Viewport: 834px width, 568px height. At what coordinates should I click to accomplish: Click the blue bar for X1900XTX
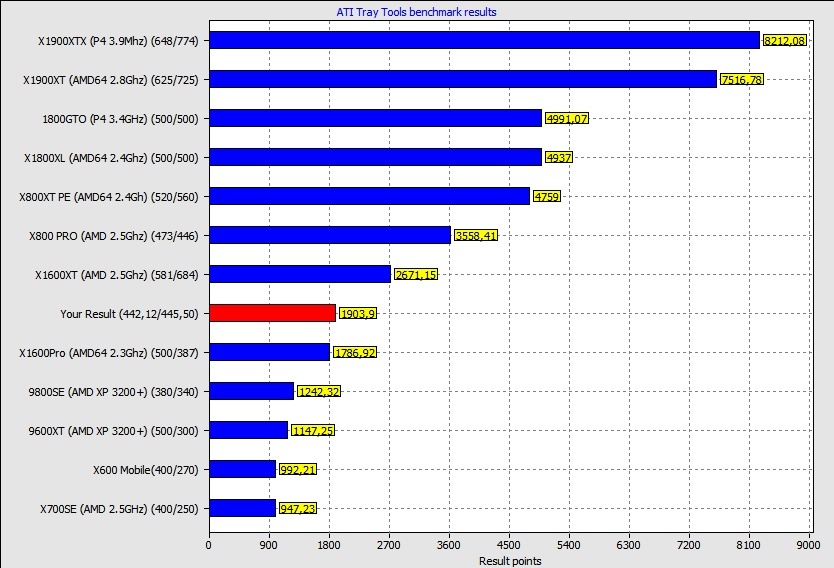click(485, 40)
